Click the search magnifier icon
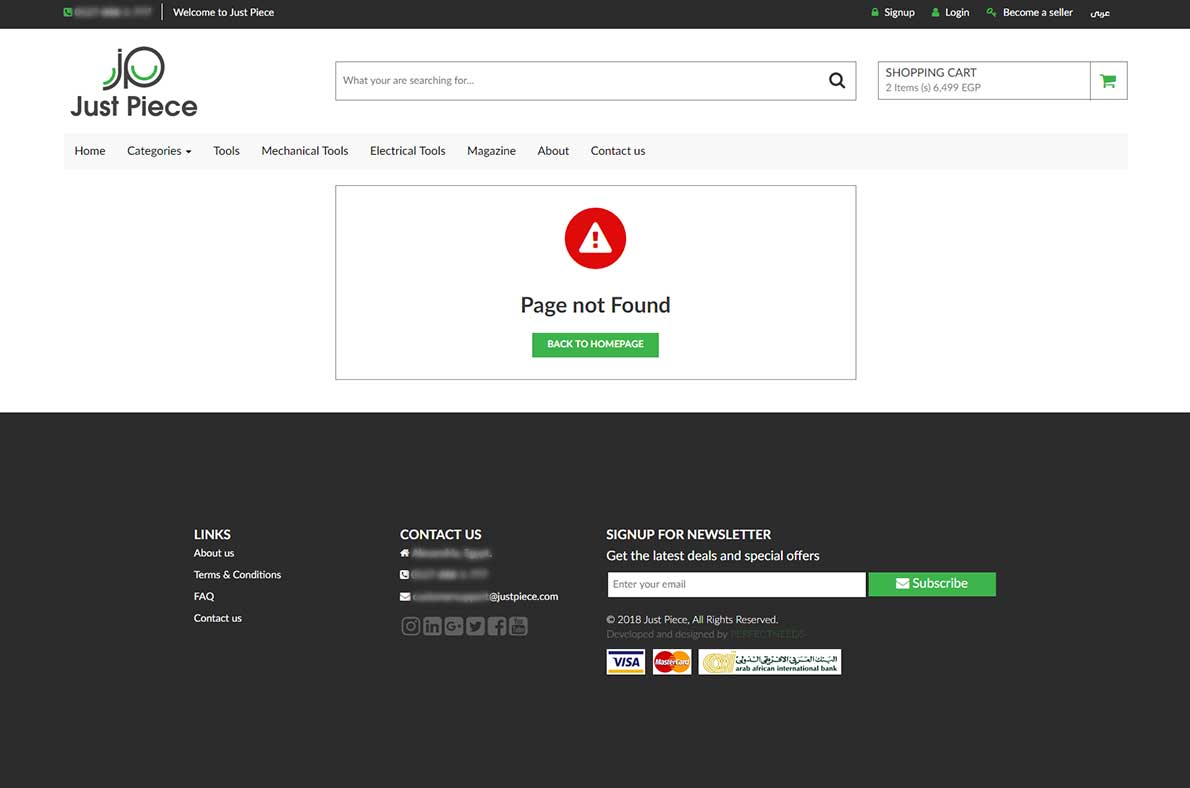This screenshot has height=788, width=1190. point(837,81)
